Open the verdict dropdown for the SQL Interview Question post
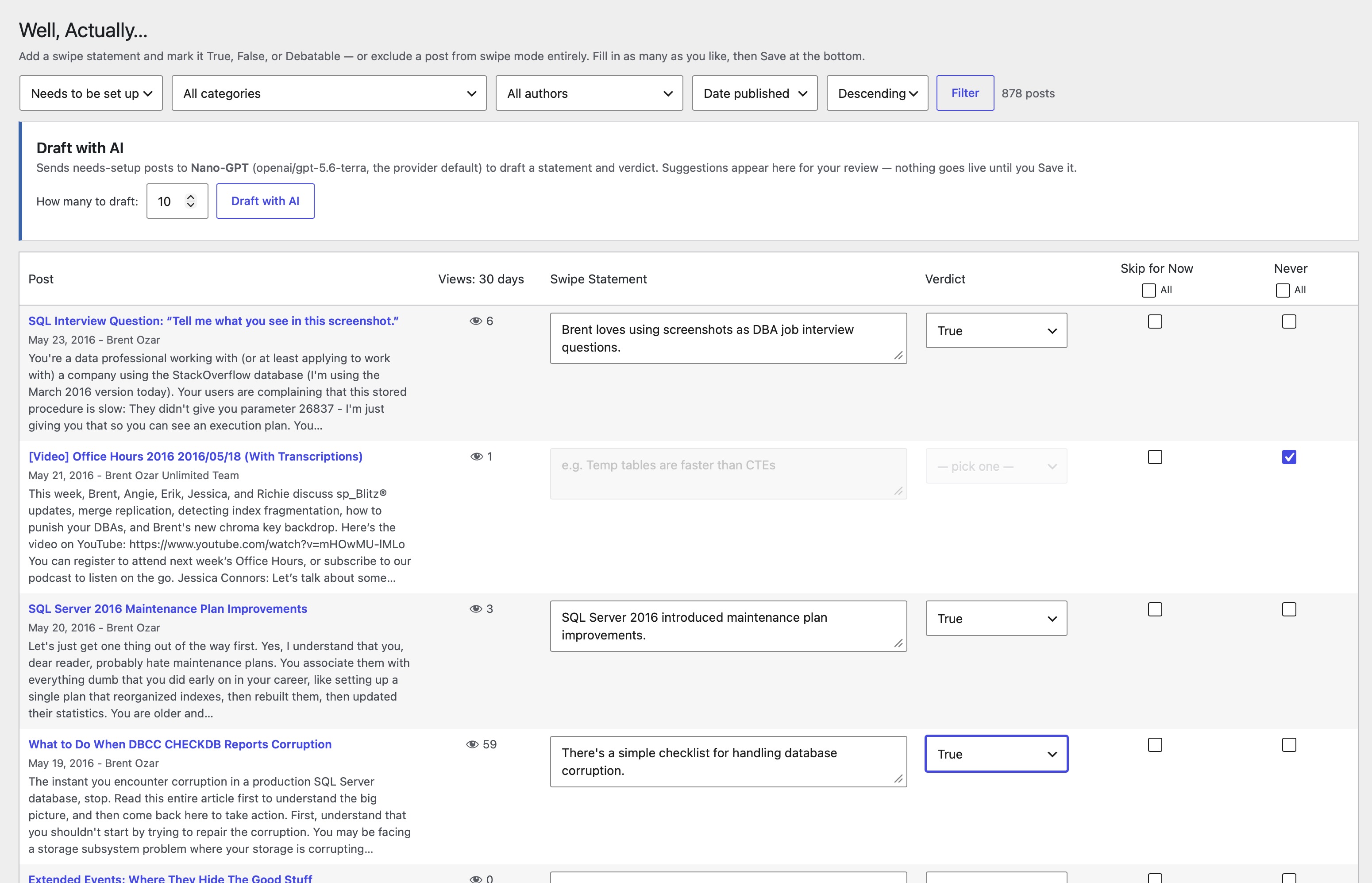The image size is (1372, 883). click(x=997, y=330)
